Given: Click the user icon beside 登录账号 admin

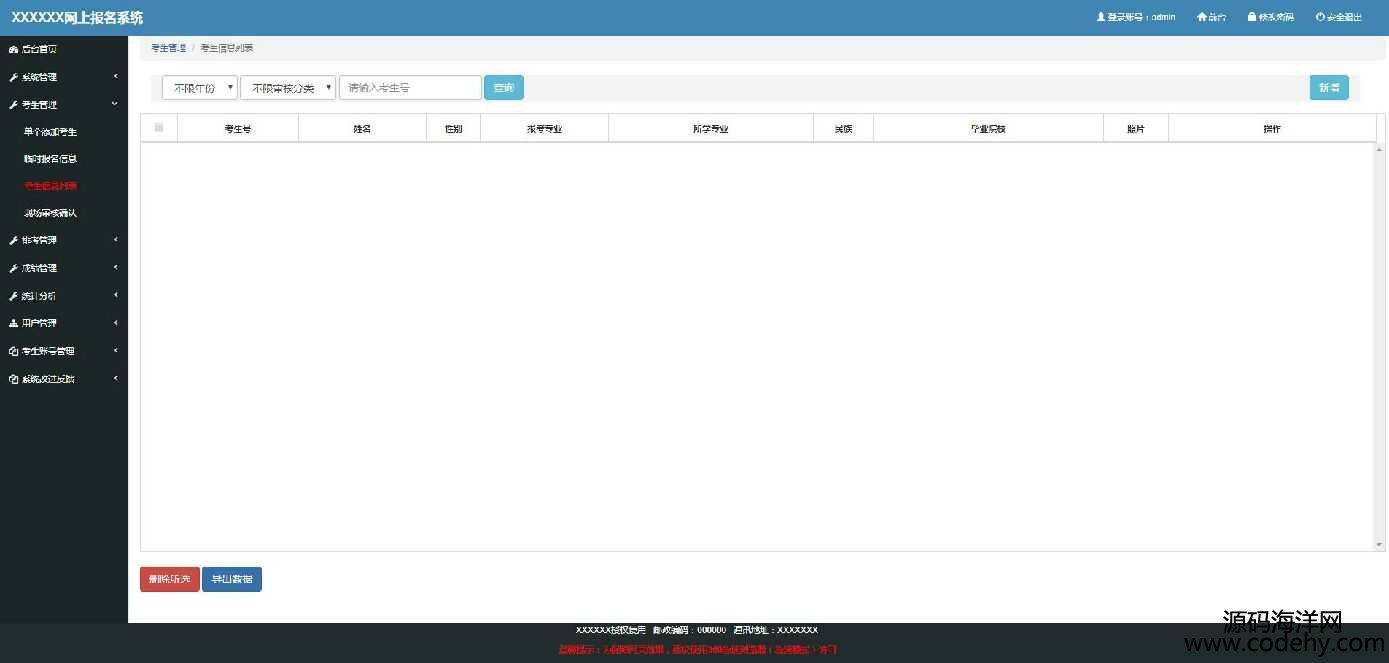Looking at the screenshot, I should coord(1101,17).
